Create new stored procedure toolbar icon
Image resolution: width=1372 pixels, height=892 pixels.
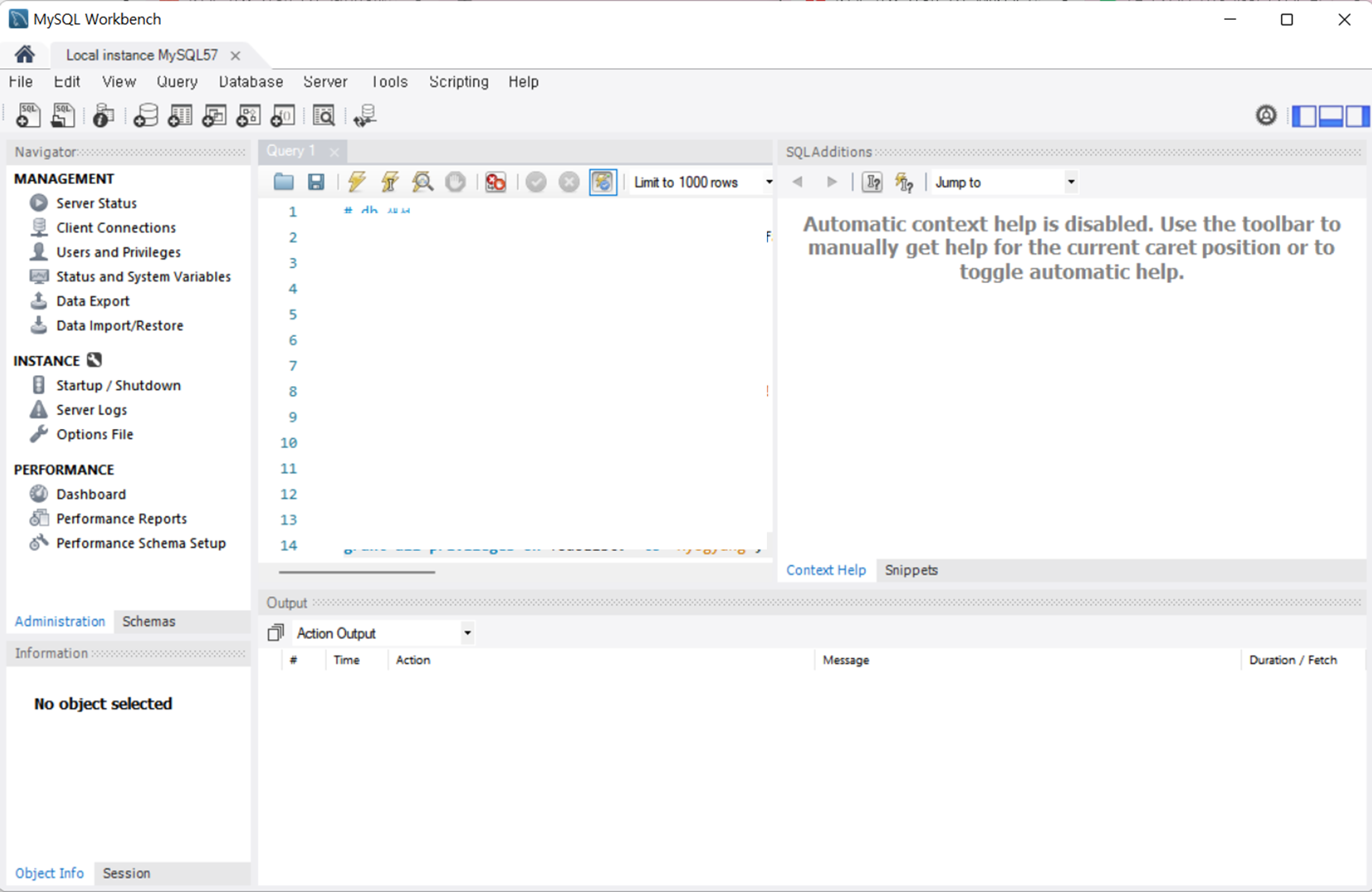tap(248, 116)
